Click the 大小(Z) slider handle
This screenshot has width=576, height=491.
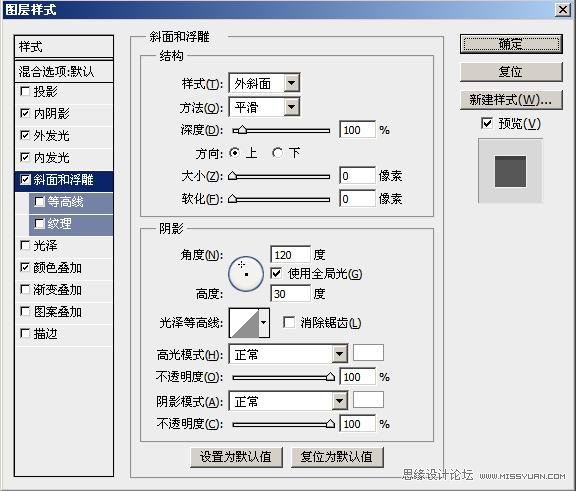(x=232, y=176)
